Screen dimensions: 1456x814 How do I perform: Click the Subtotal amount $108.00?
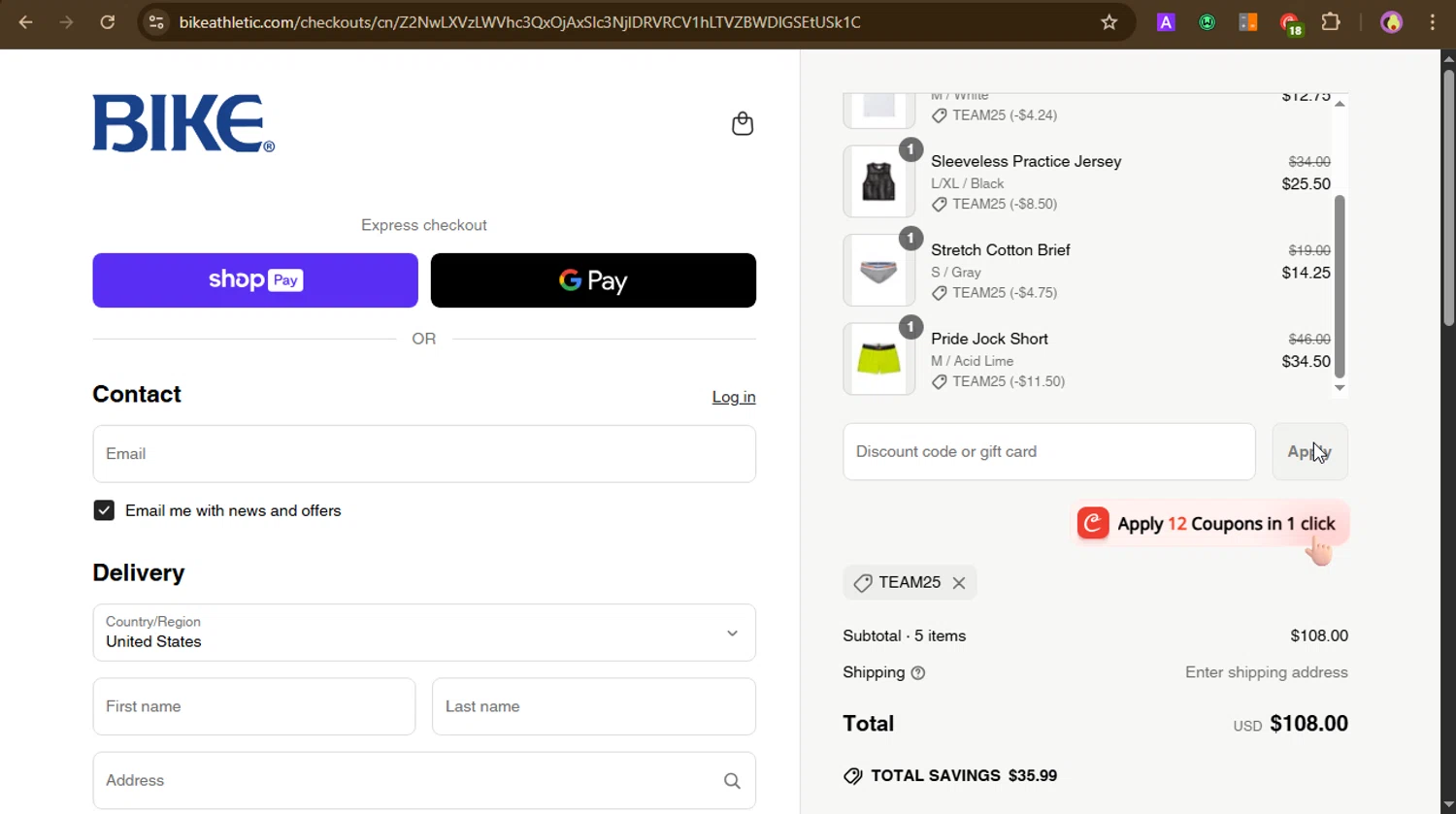coord(1319,636)
